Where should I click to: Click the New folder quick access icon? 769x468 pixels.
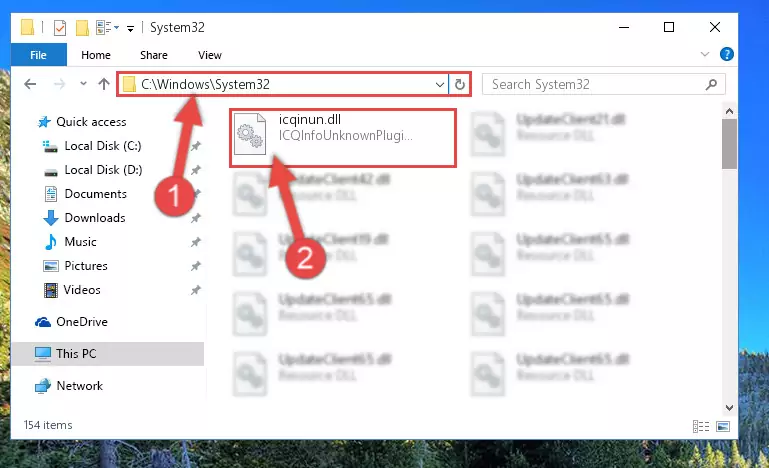(82, 28)
